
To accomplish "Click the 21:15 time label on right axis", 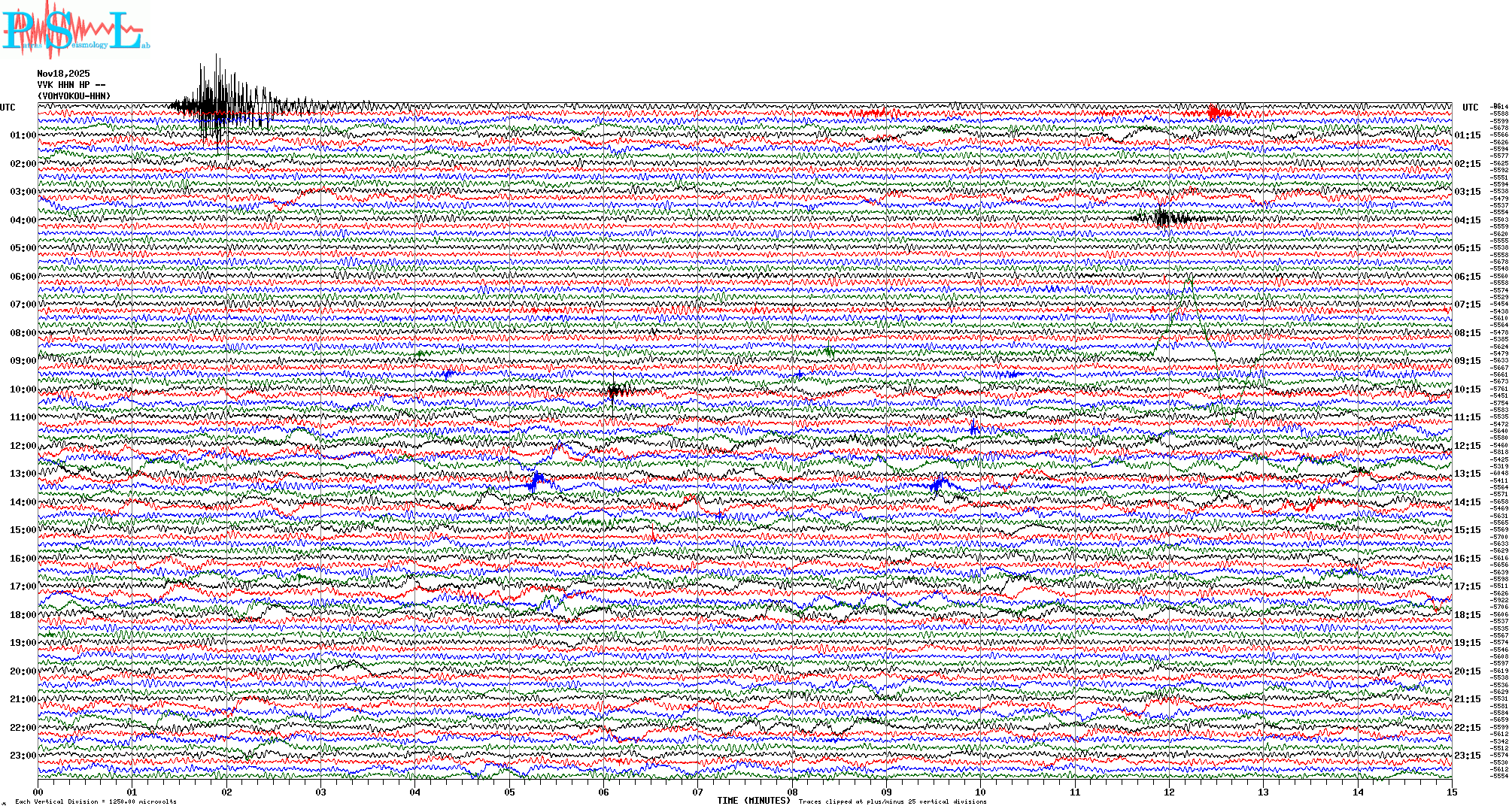I will pyautogui.click(x=1467, y=699).
